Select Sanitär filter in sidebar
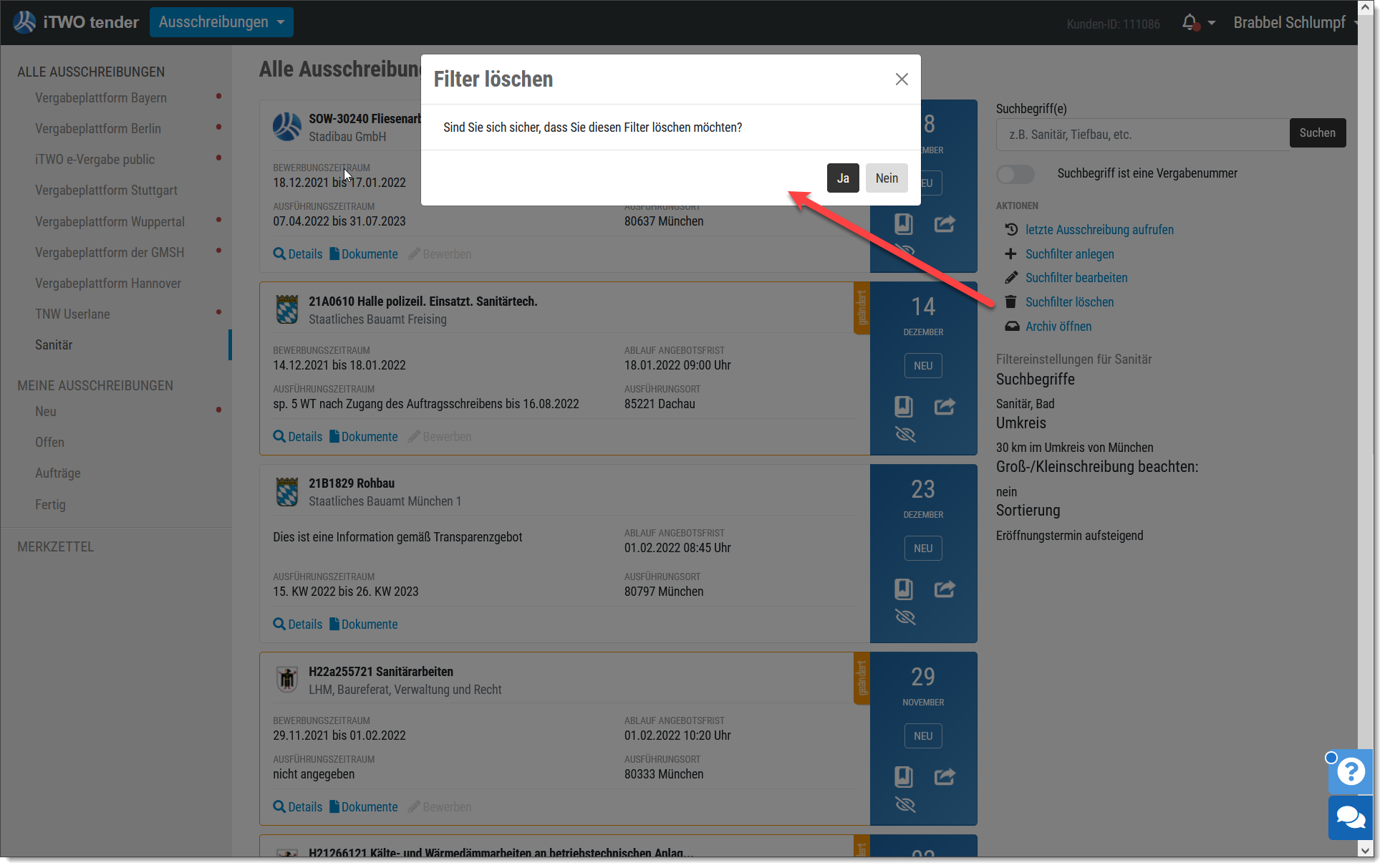This screenshot has width=1385, height=868. click(x=54, y=345)
